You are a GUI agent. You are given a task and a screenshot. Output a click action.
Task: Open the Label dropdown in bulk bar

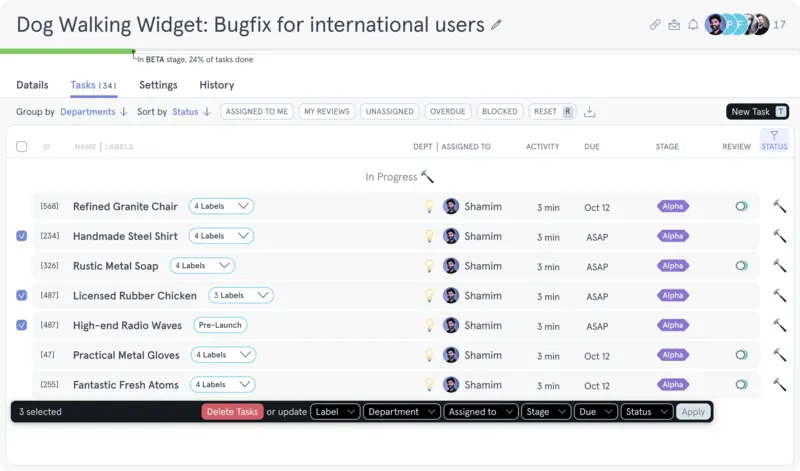point(335,412)
